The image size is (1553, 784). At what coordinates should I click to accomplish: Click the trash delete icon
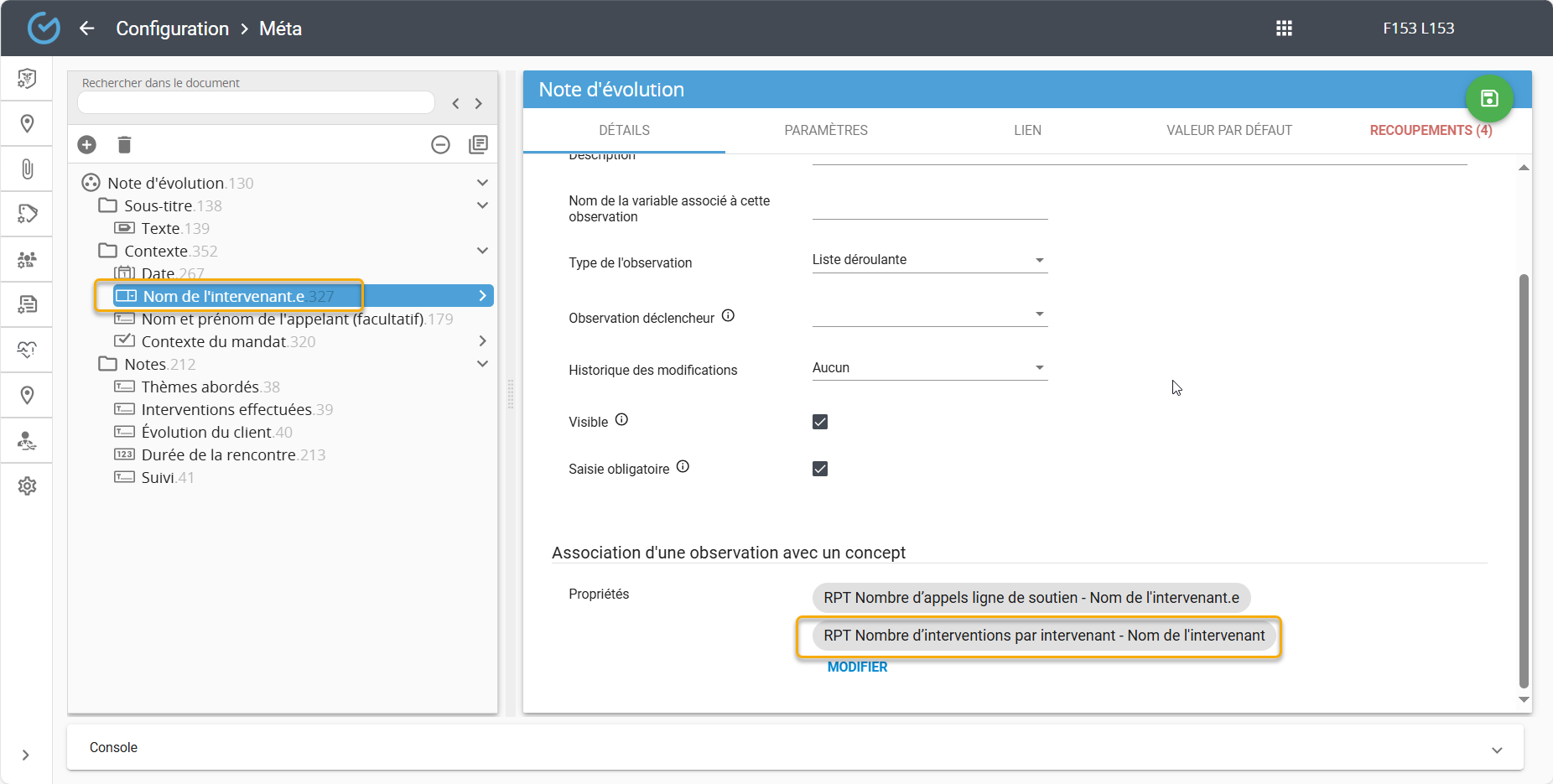(x=124, y=145)
